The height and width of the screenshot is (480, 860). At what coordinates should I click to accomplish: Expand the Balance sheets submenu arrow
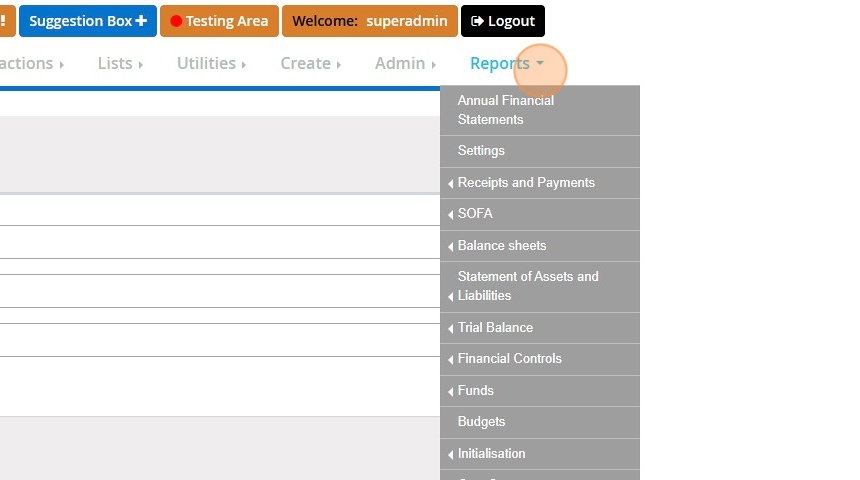point(450,247)
